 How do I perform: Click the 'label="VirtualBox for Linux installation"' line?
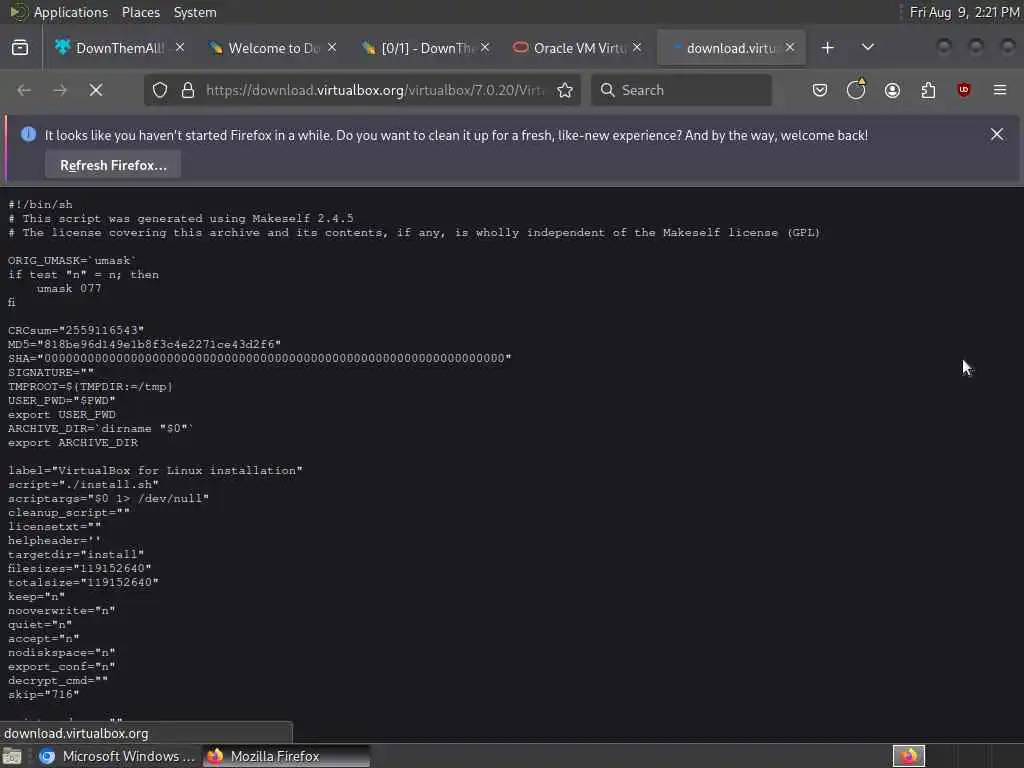click(155, 471)
